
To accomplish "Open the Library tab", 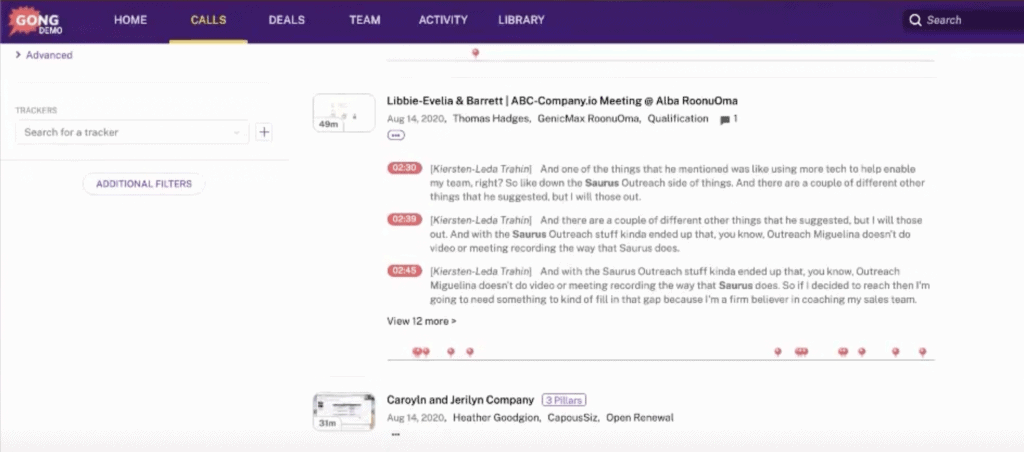I will click(521, 20).
